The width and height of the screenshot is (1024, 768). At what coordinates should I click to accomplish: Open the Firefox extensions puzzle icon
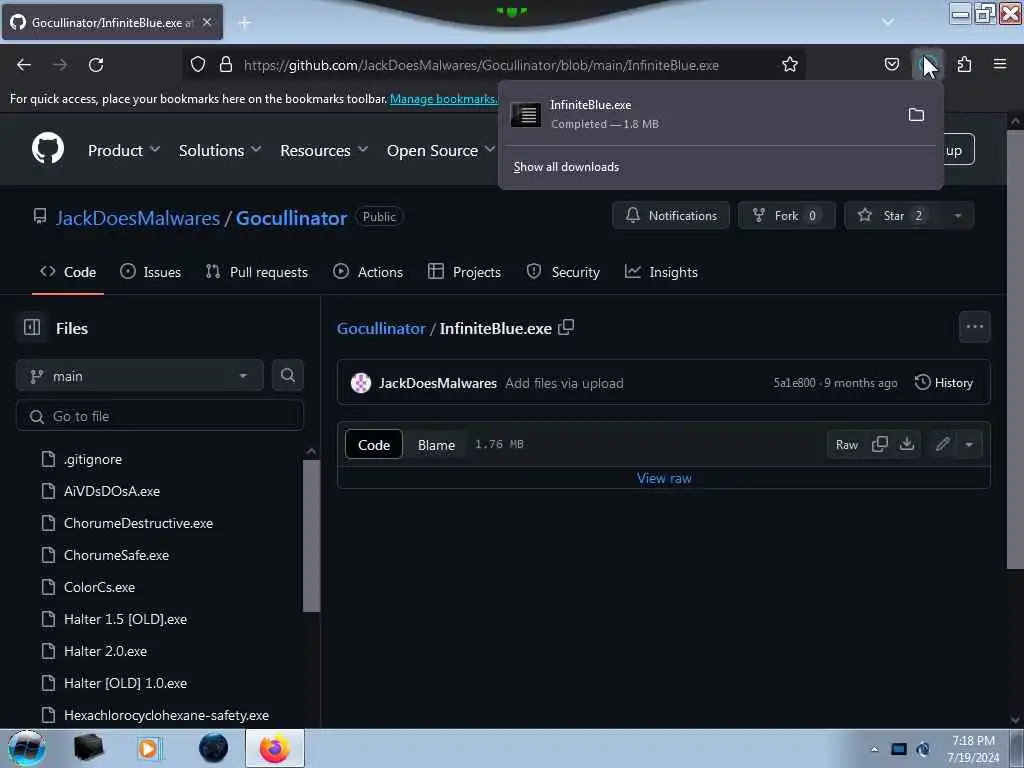[x=964, y=64]
